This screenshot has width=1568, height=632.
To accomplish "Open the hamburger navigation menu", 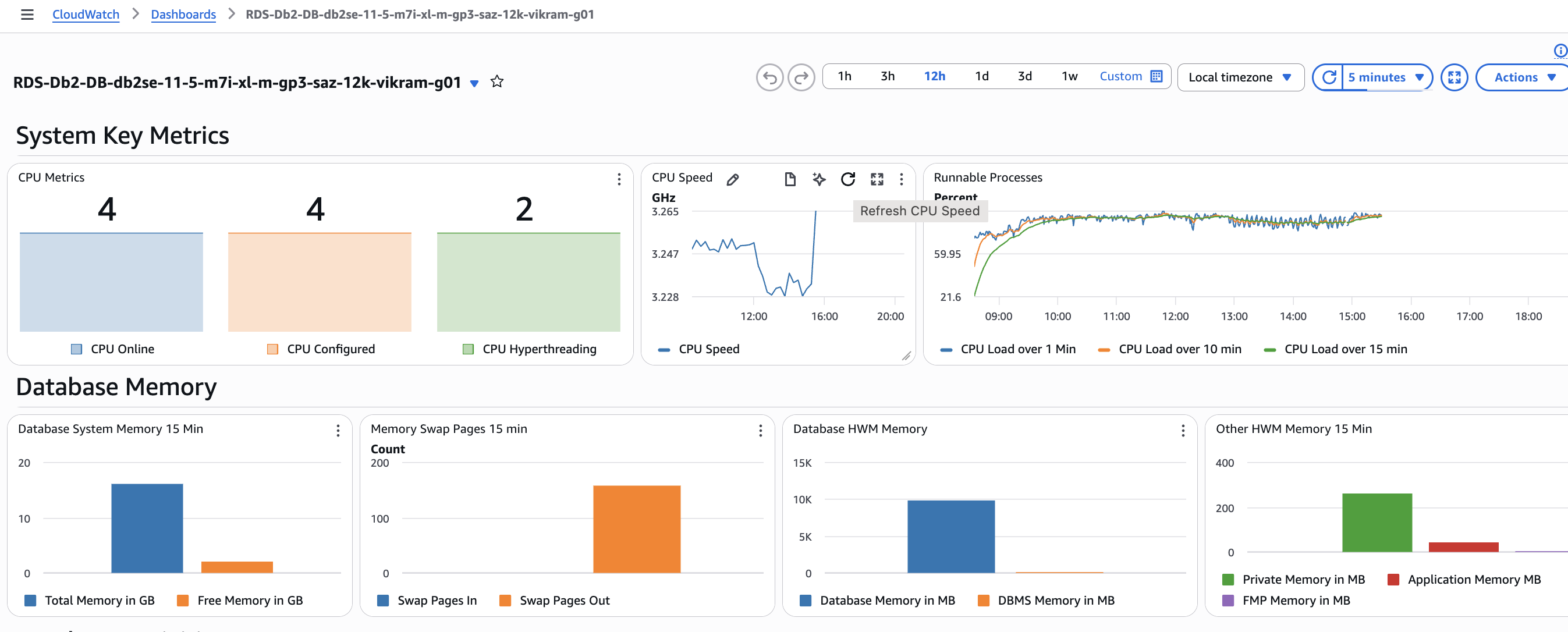I will point(27,15).
